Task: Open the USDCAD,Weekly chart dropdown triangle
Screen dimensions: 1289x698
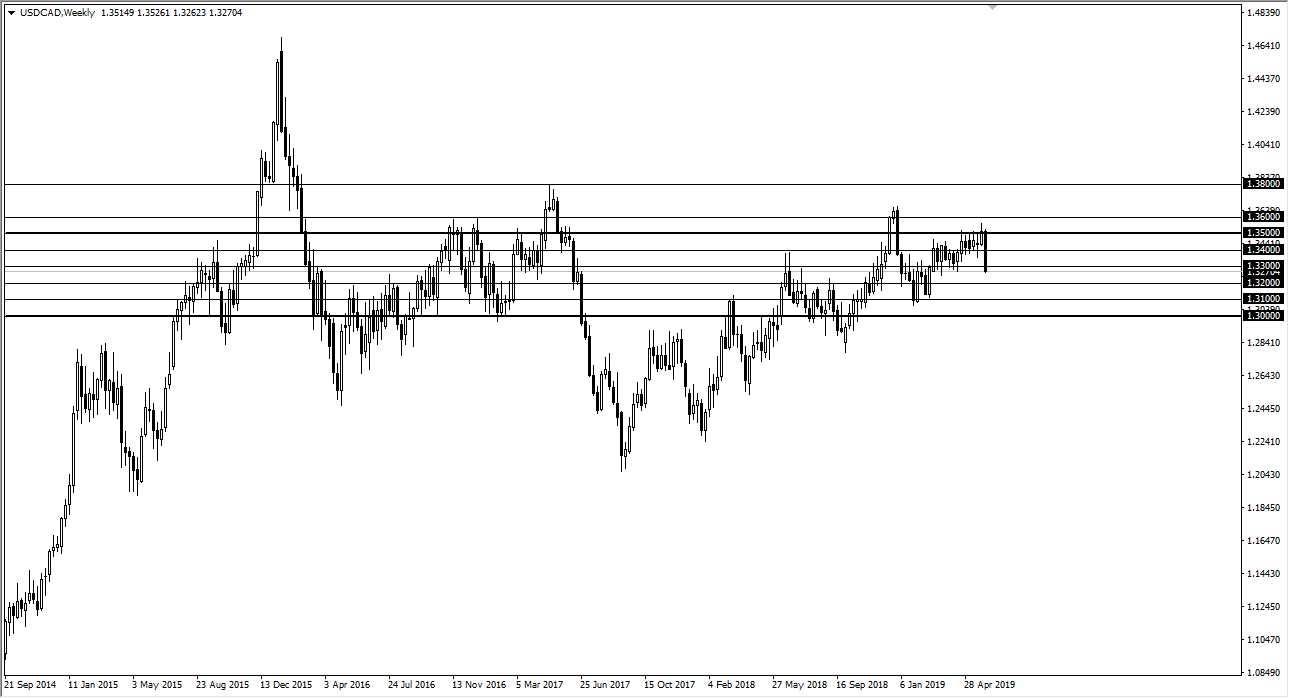Action: click(14, 13)
